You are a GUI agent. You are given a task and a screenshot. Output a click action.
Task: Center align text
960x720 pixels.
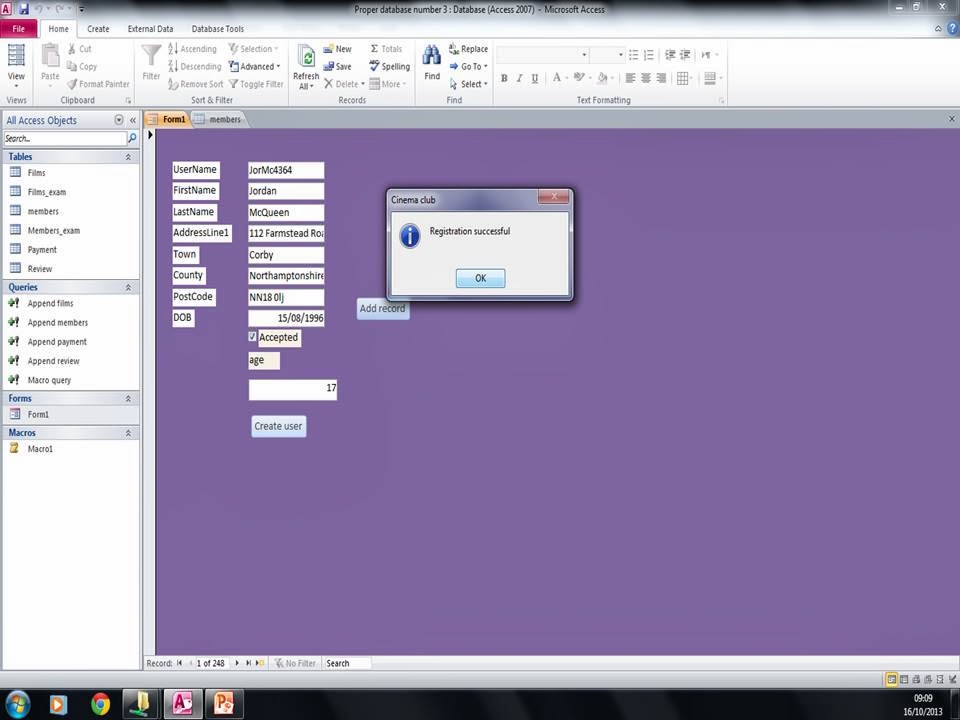pyautogui.click(x=645, y=78)
